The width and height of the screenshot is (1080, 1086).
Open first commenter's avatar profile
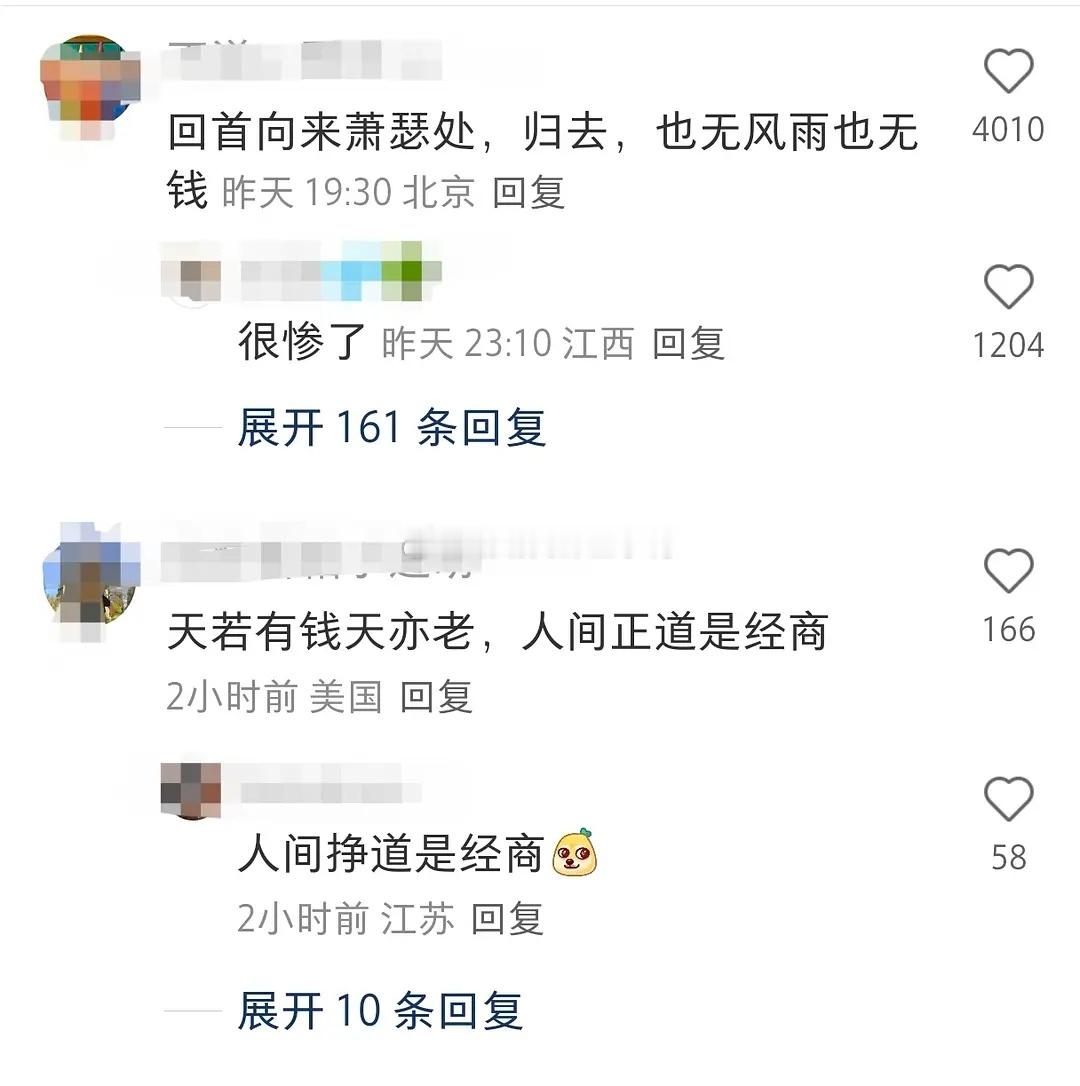pyautogui.click(x=89, y=87)
